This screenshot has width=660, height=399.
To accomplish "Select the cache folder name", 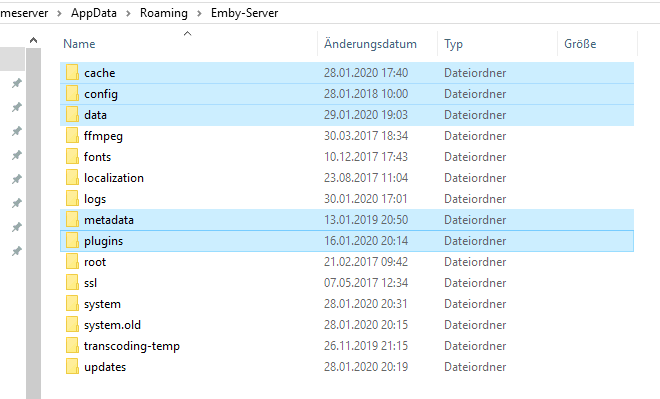I will click(x=100, y=73).
